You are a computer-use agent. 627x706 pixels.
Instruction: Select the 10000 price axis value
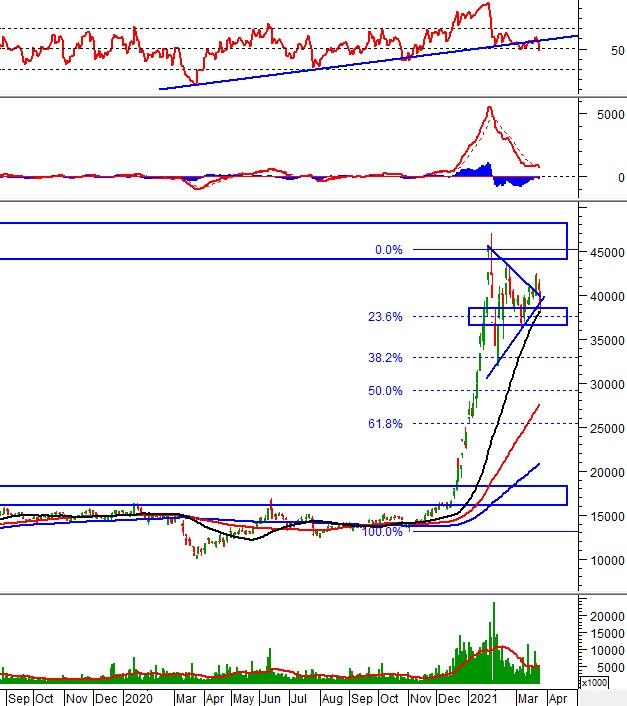[x=607, y=561]
